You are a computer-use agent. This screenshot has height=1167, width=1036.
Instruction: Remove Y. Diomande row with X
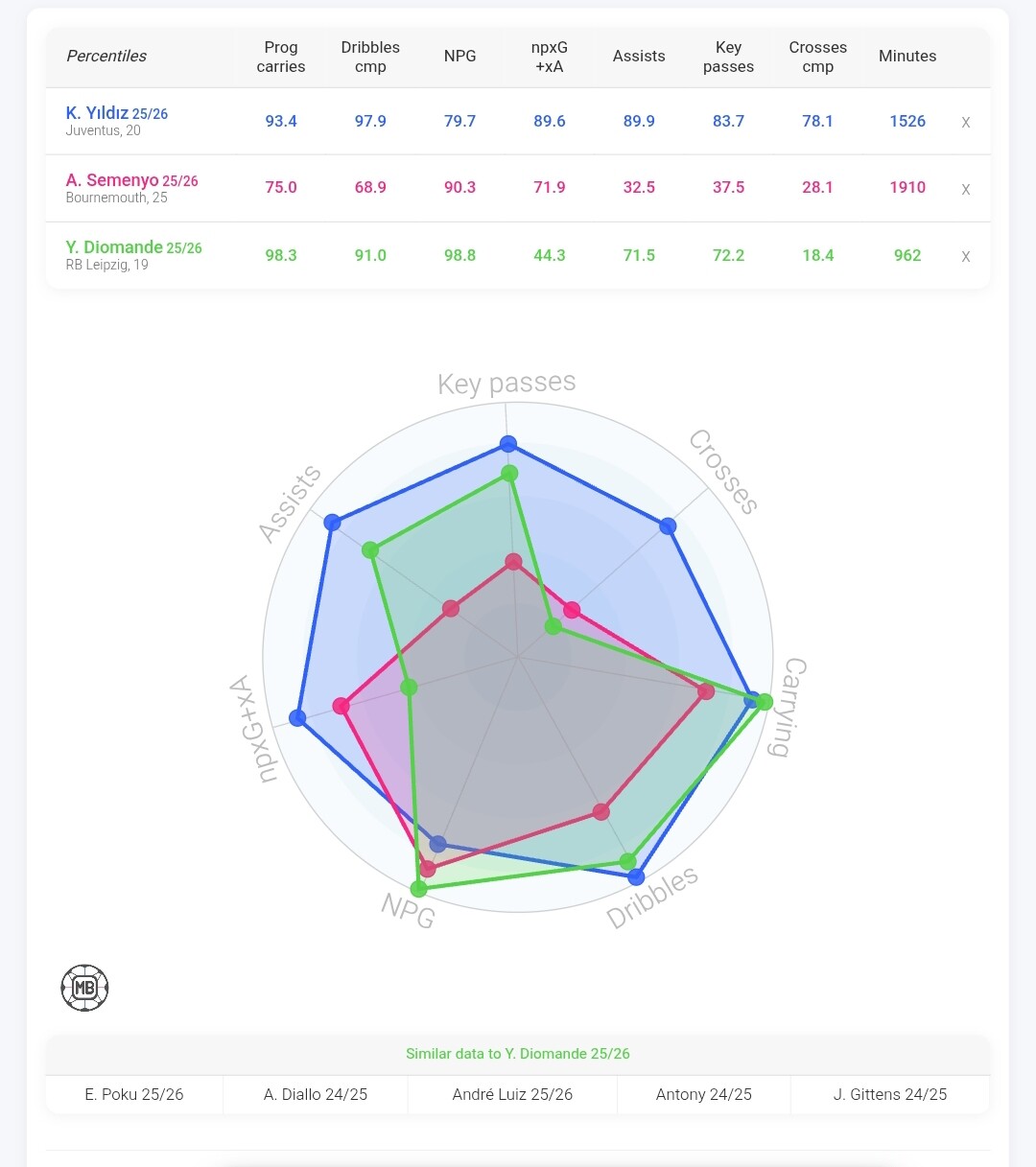[965, 257]
